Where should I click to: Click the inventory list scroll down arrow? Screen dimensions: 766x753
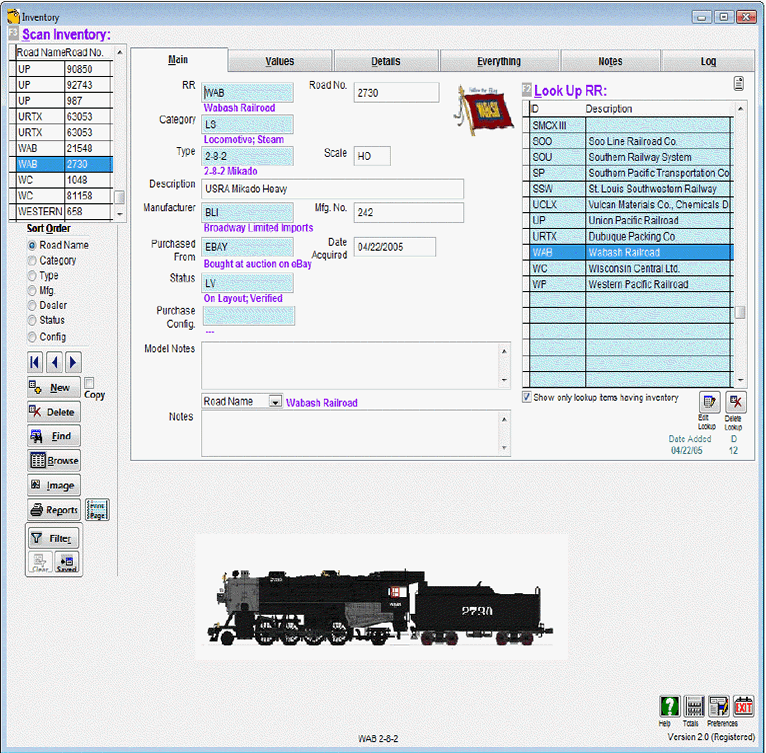pyautogui.click(x=120, y=214)
